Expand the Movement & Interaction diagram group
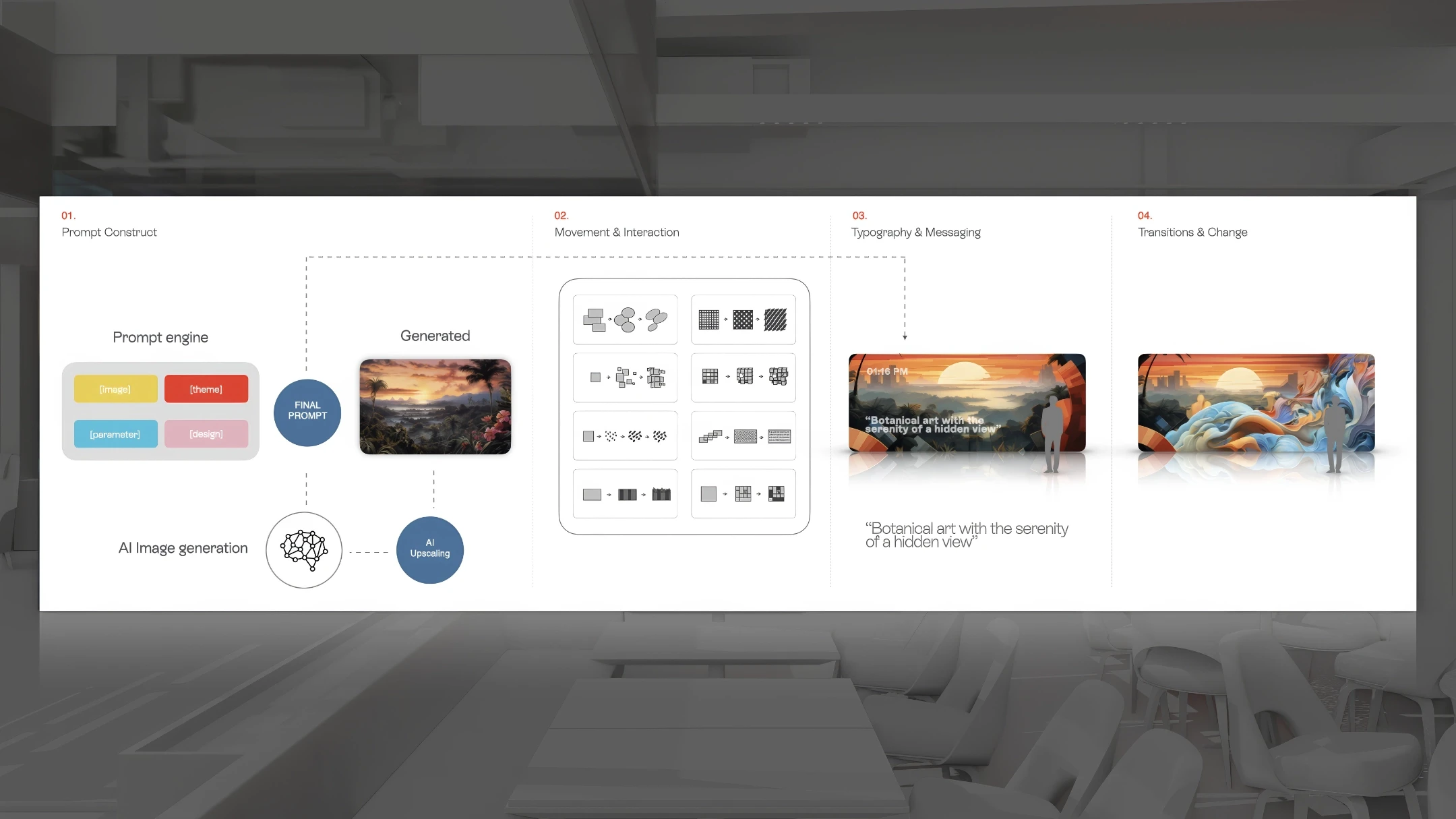This screenshot has height=819, width=1456. click(x=684, y=406)
